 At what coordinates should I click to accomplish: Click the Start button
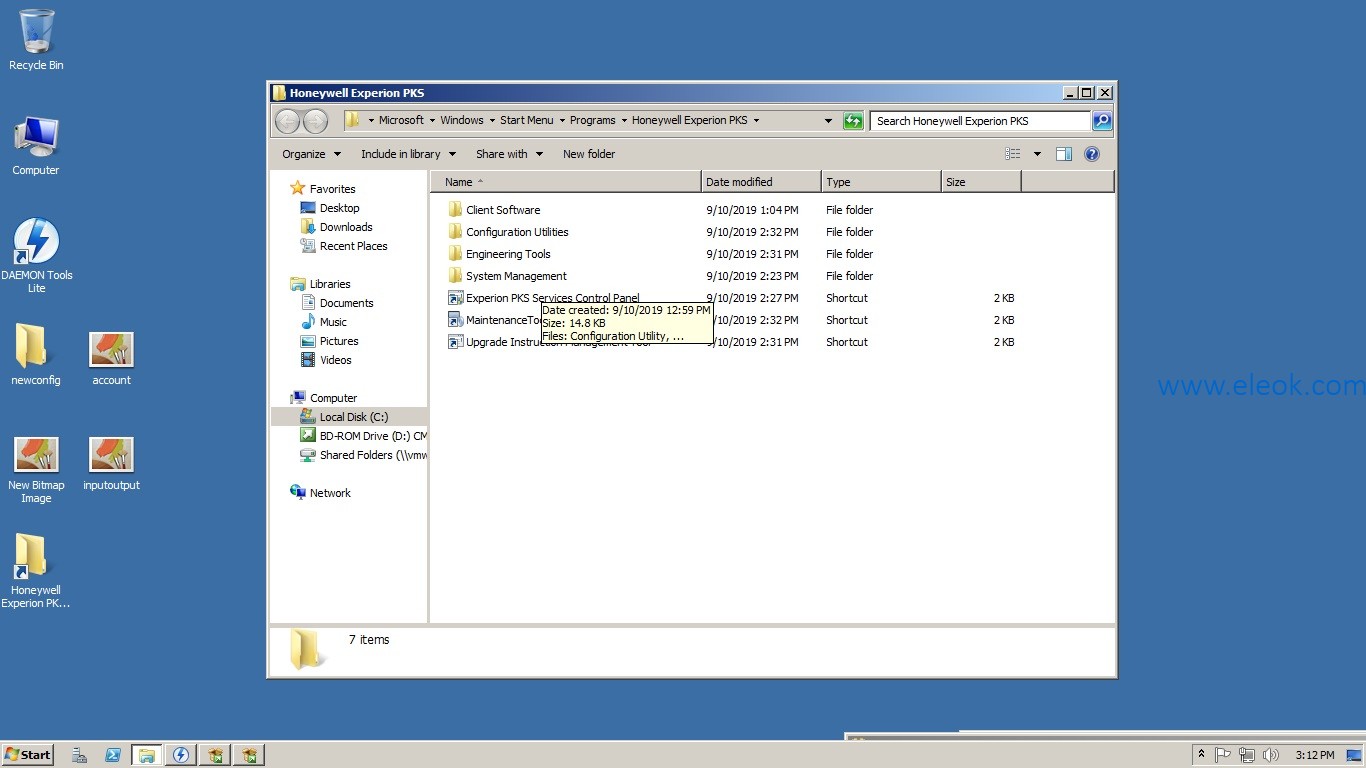coord(28,755)
